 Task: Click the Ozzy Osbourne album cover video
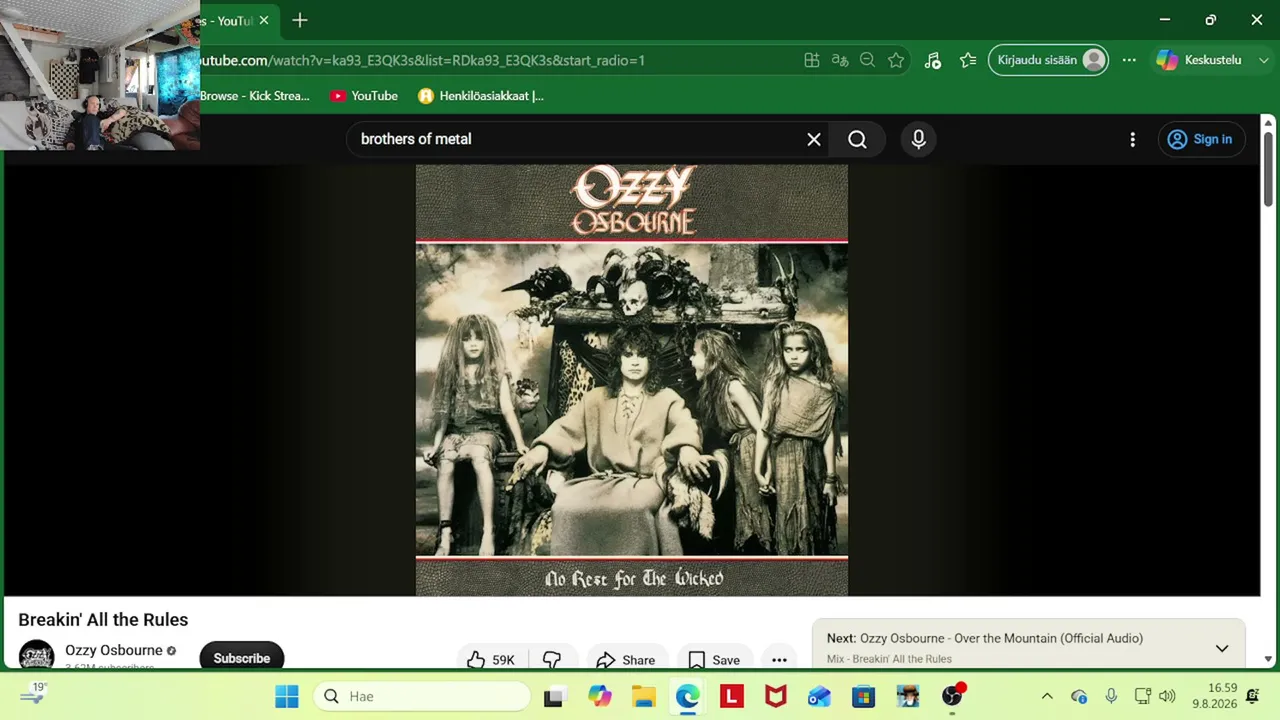pyautogui.click(x=632, y=380)
